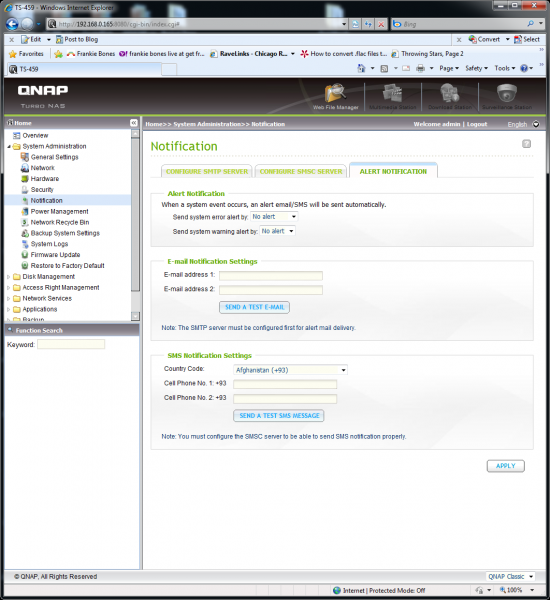
Task: Open Power Management in sidebar
Action: 59,212
